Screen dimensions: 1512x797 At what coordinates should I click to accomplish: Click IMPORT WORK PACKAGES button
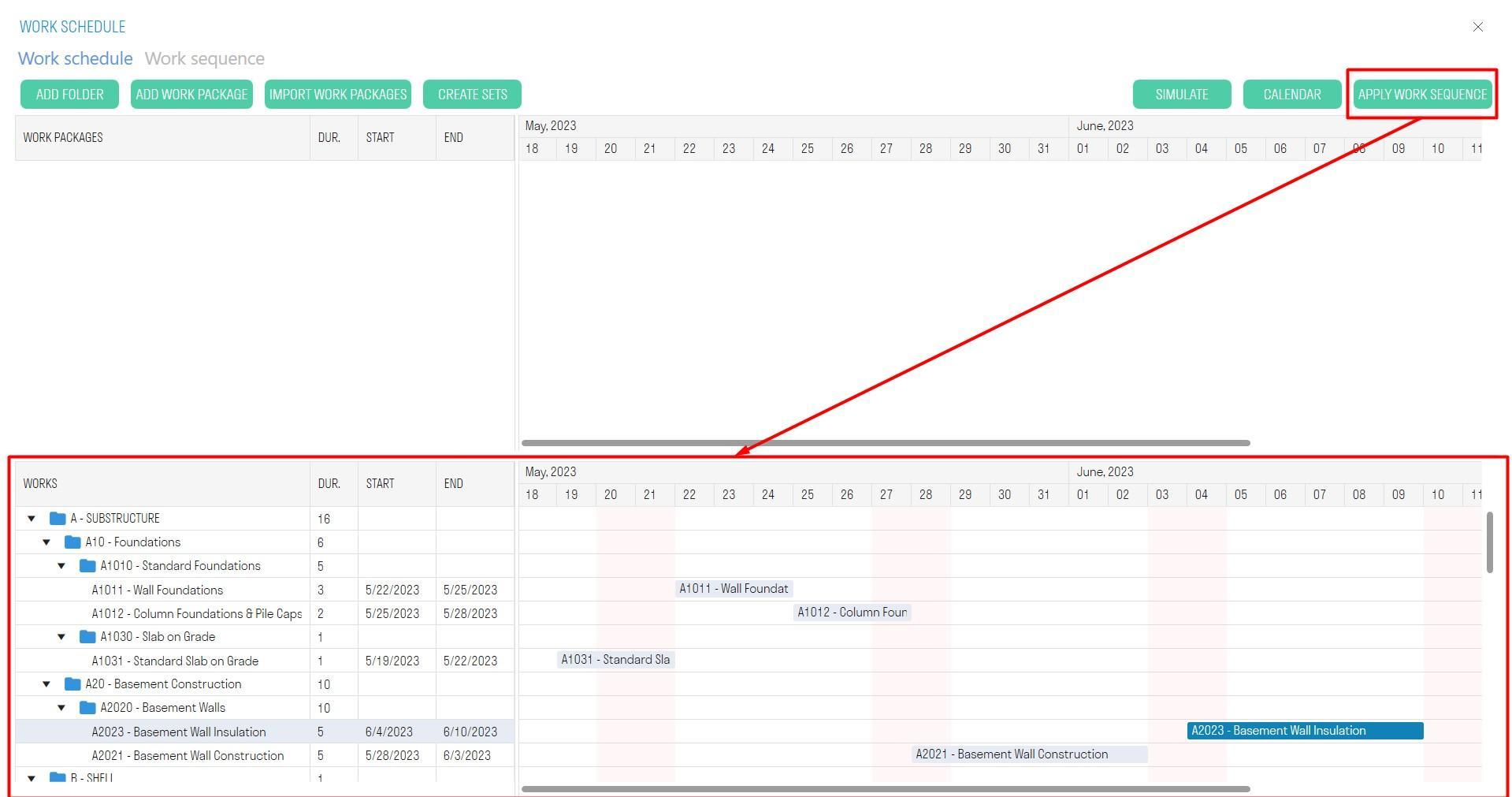pos(338,95)
